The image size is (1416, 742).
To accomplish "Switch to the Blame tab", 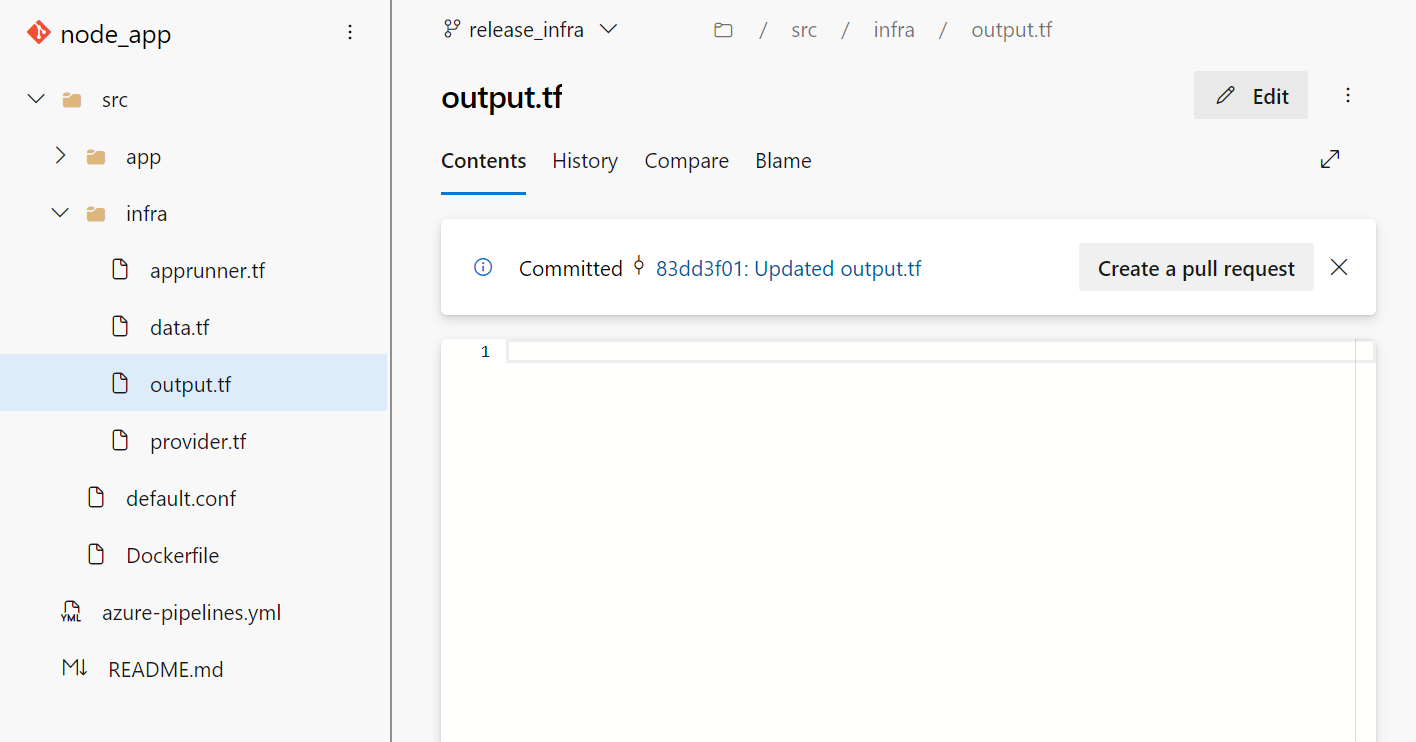I will pyautogui.click(x=783, y=161).
